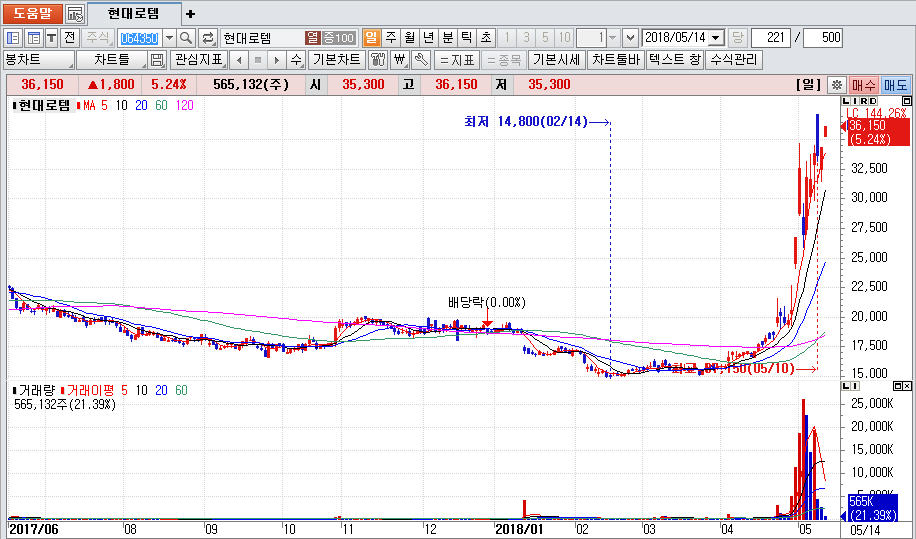The image size is (916, 539).
Task: Add a new tab with plus button
Action: tap(191, 14)
